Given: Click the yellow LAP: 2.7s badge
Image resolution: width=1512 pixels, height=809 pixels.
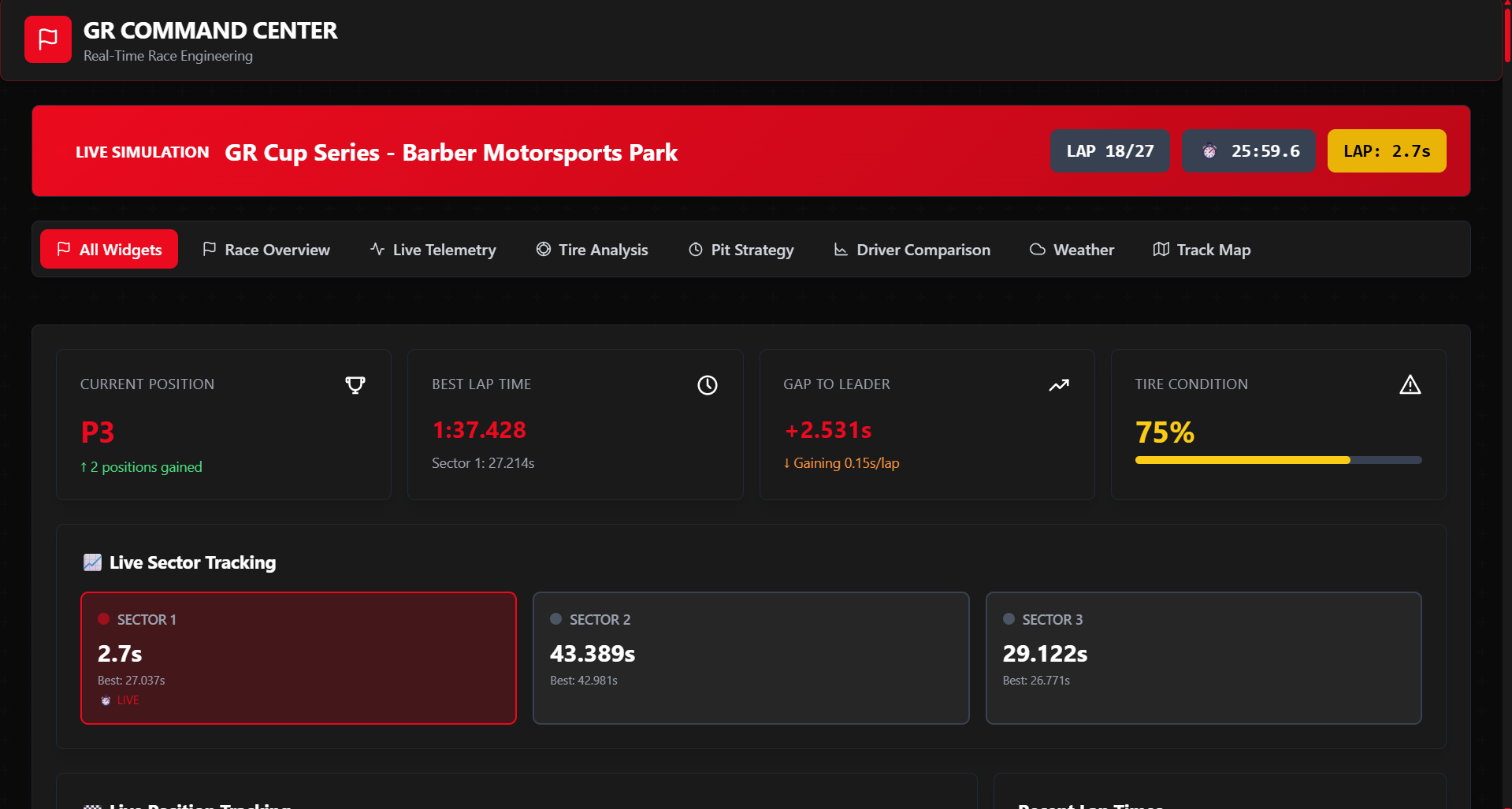Looking at the screenshot, I should (x=1387, y=151).
